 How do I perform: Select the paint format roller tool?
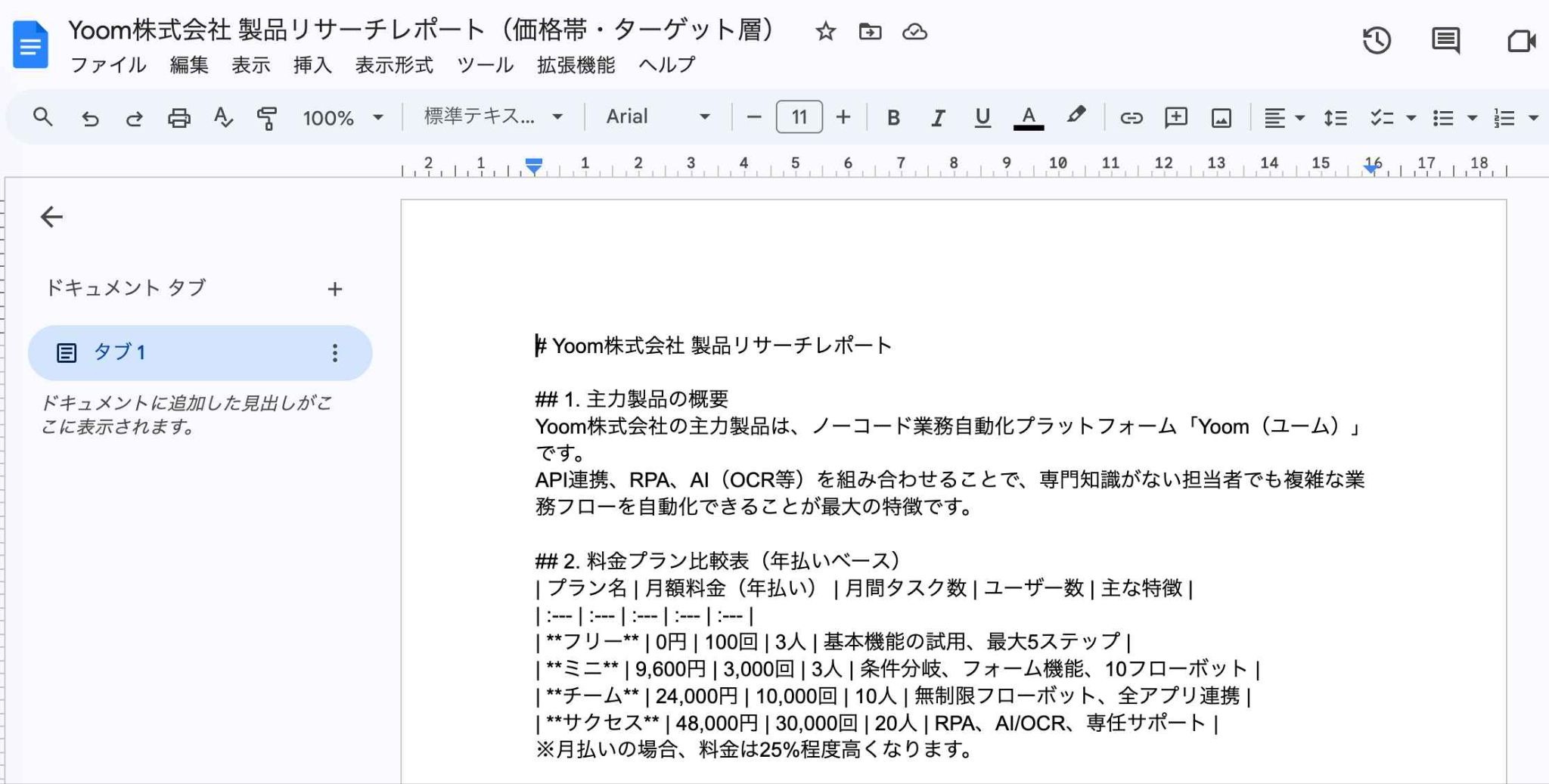tap(266, 118)
